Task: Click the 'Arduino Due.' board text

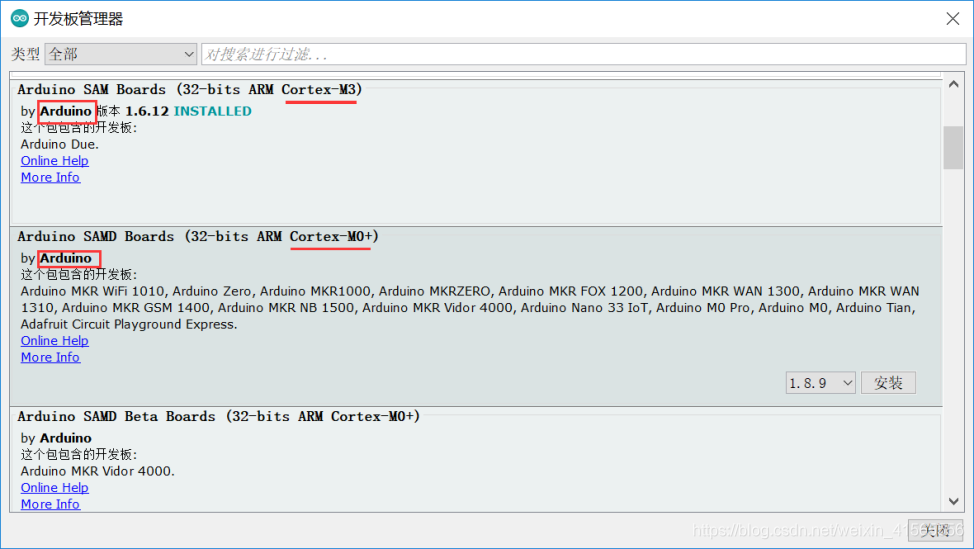Action: pos(60,144)
